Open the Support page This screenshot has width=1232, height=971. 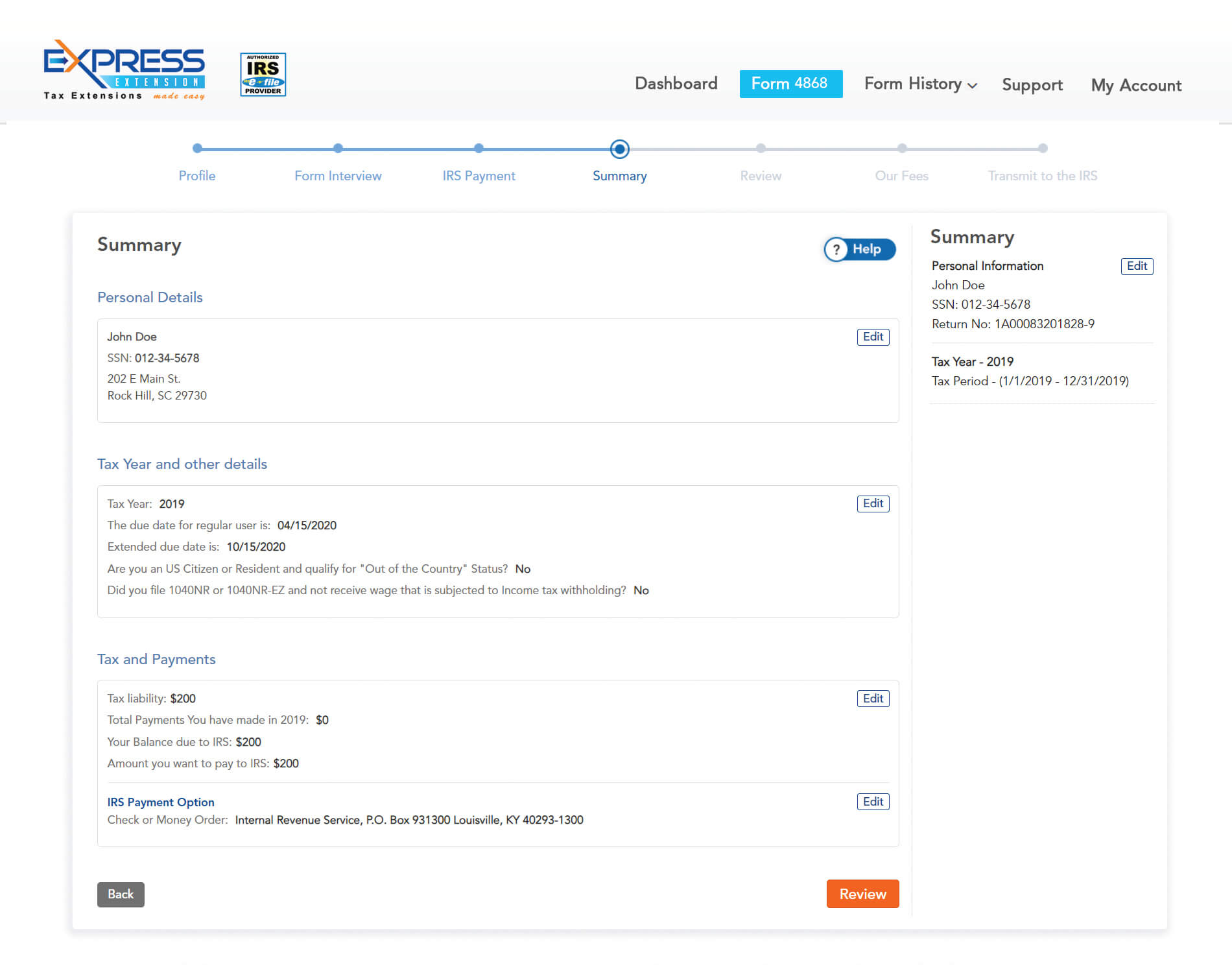pyautogui.click(x=1032, y=85)
